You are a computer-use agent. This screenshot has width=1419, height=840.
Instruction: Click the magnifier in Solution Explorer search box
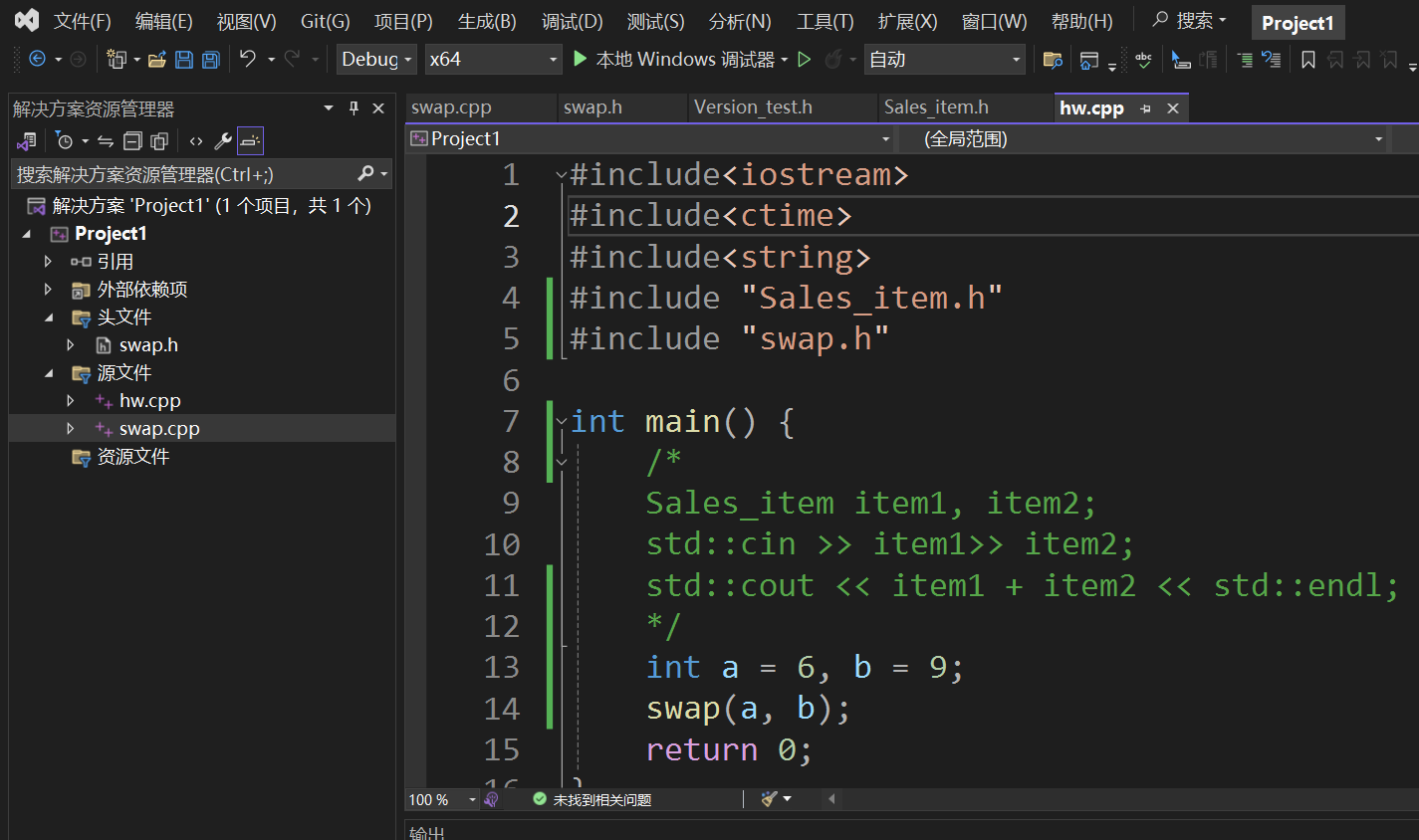point(365,174)
